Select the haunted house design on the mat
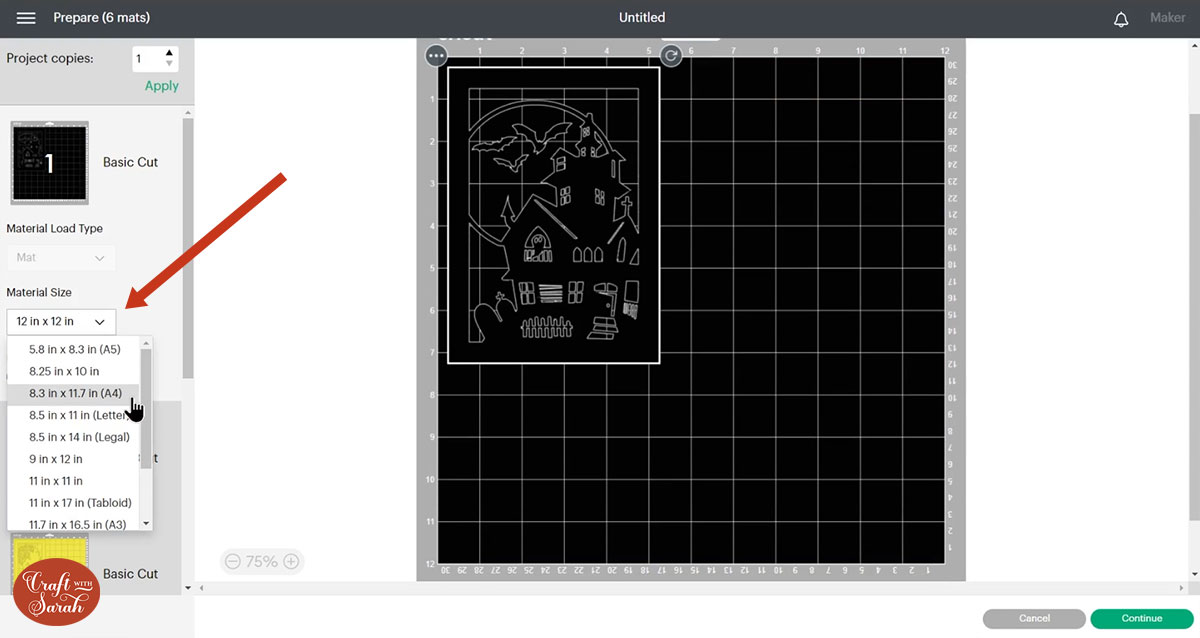Viewport: 1200px width, 638px height. (x=553, y=215)
